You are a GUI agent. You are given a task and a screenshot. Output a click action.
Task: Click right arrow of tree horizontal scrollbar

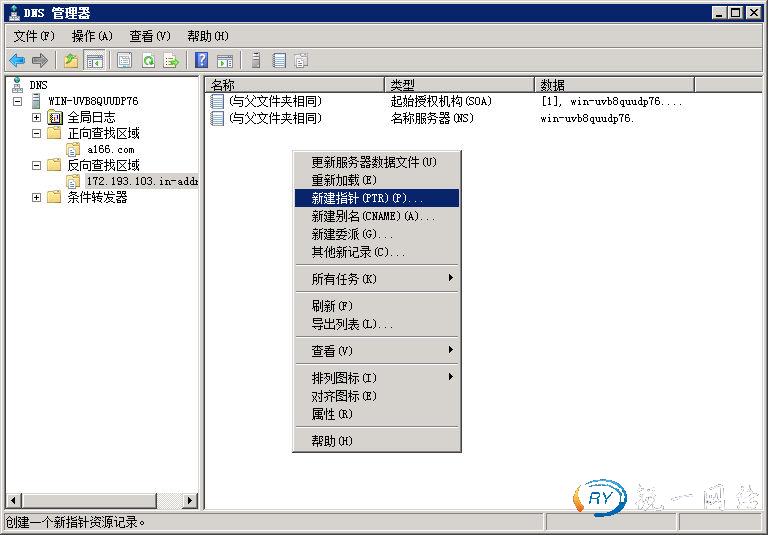click(190, 500)
